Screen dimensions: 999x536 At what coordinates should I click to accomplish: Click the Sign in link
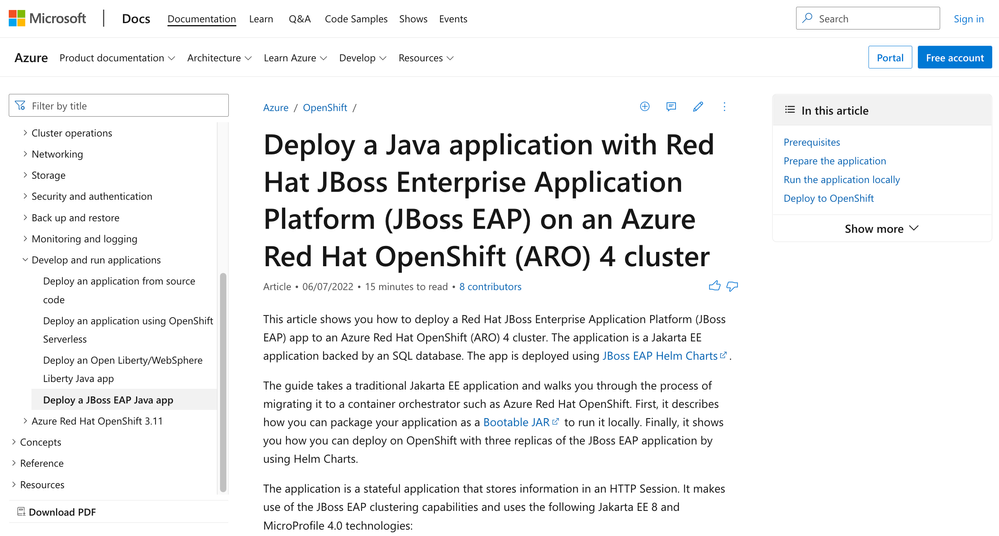tap(968, 18)
